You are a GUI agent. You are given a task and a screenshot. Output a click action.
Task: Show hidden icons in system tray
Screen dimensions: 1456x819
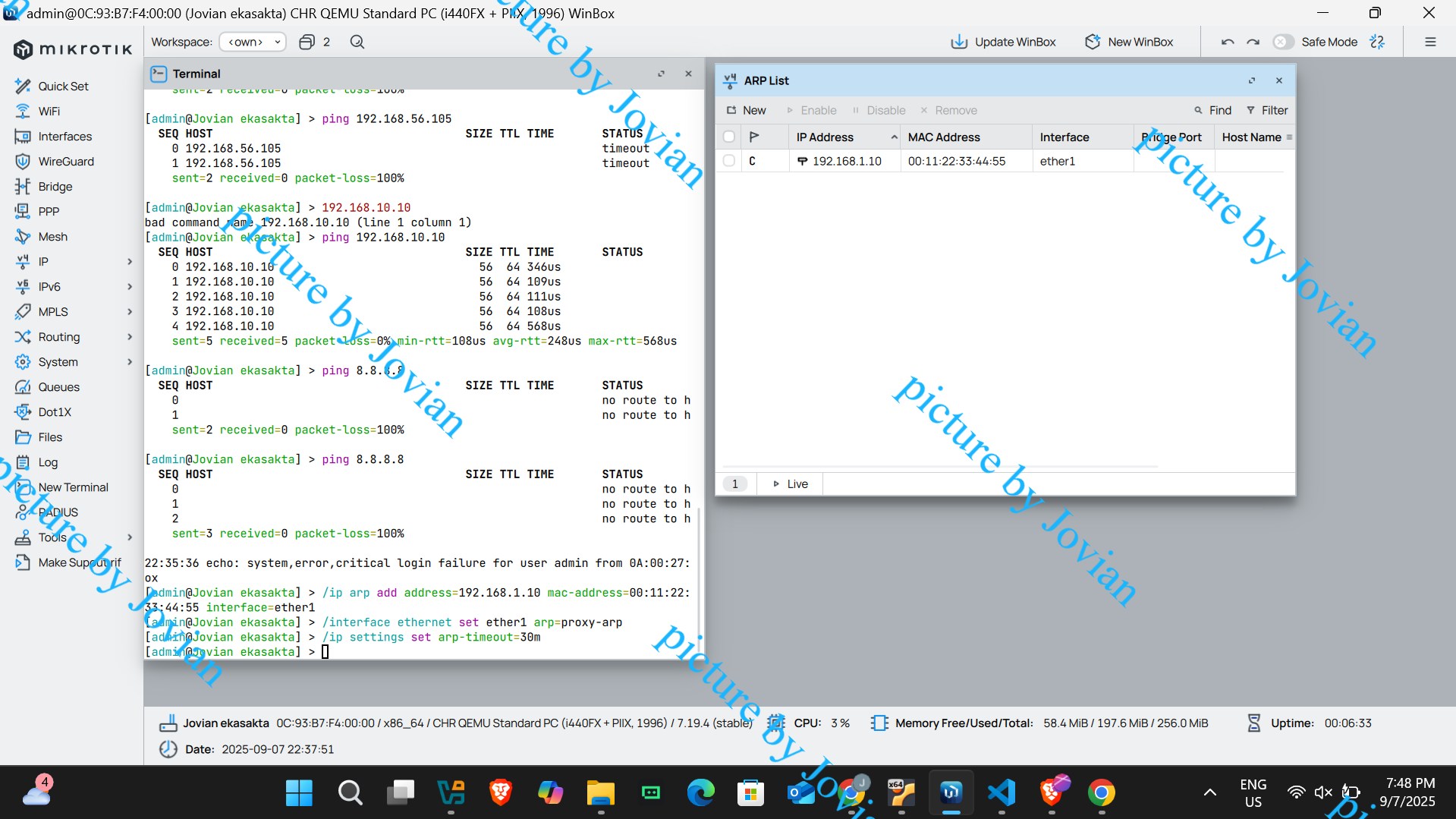[1210, 792]
